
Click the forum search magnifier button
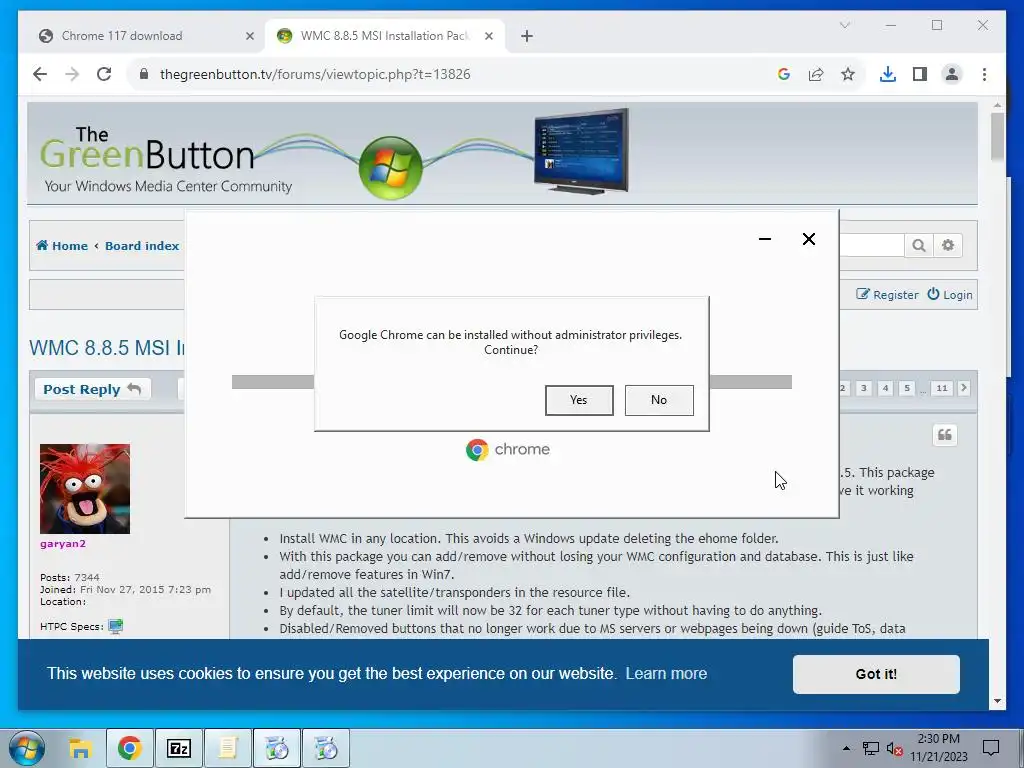pos(918,246)
